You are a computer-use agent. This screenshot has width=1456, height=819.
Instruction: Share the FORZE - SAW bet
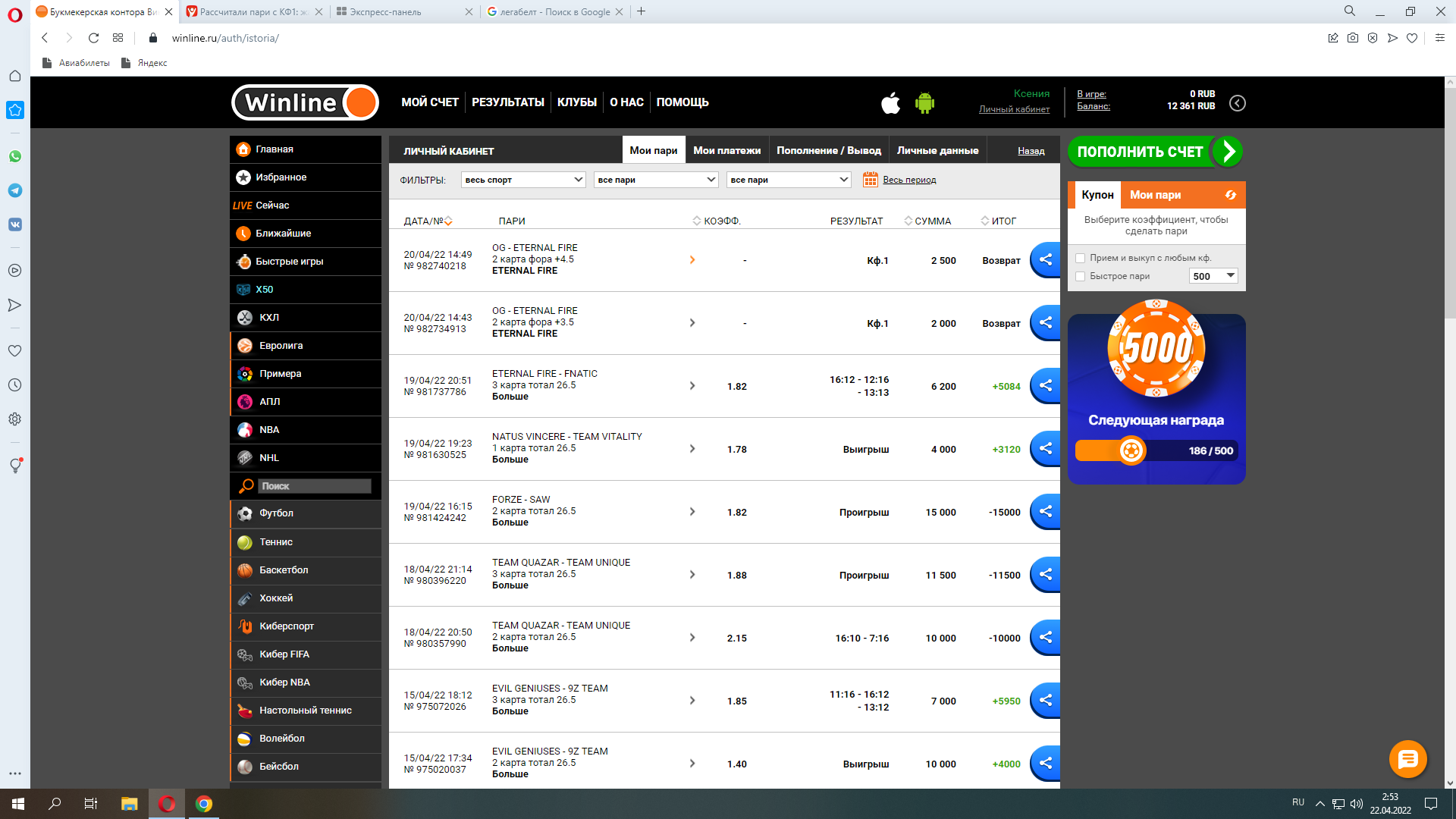[1045, 512]
